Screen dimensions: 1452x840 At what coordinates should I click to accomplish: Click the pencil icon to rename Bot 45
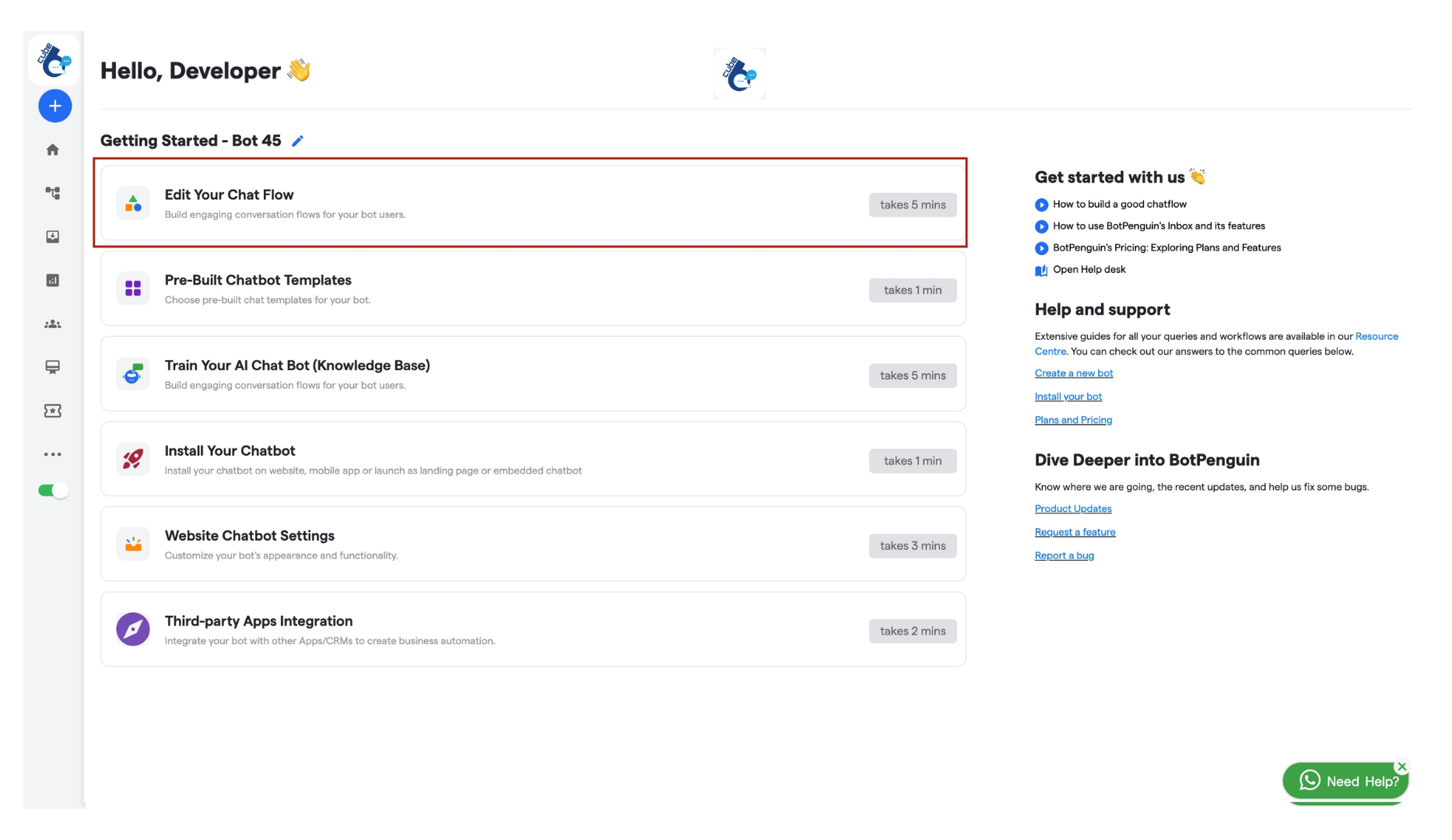pyautogui.click(x=297, y=141)
